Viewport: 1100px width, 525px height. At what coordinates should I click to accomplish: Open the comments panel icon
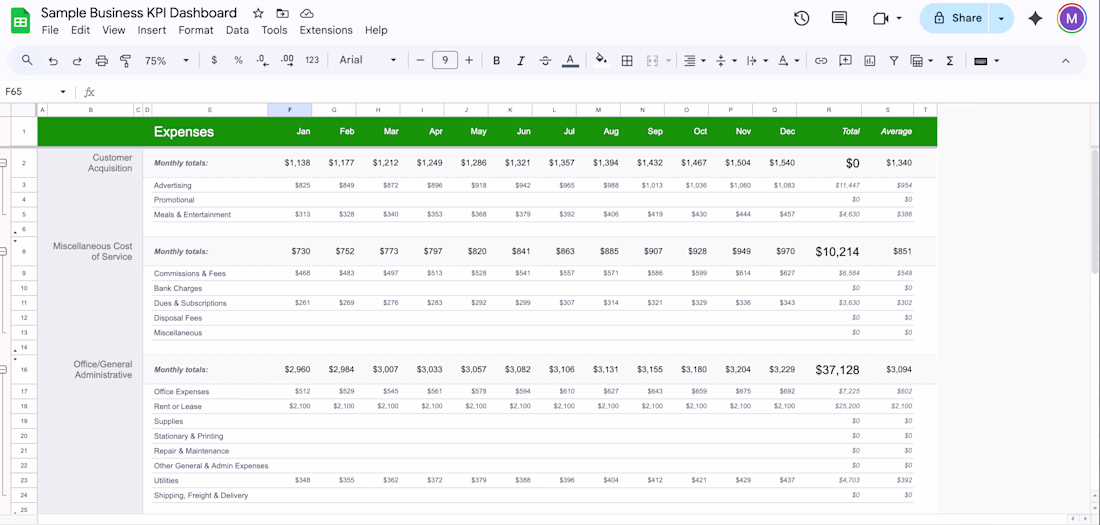coord(839,18)
